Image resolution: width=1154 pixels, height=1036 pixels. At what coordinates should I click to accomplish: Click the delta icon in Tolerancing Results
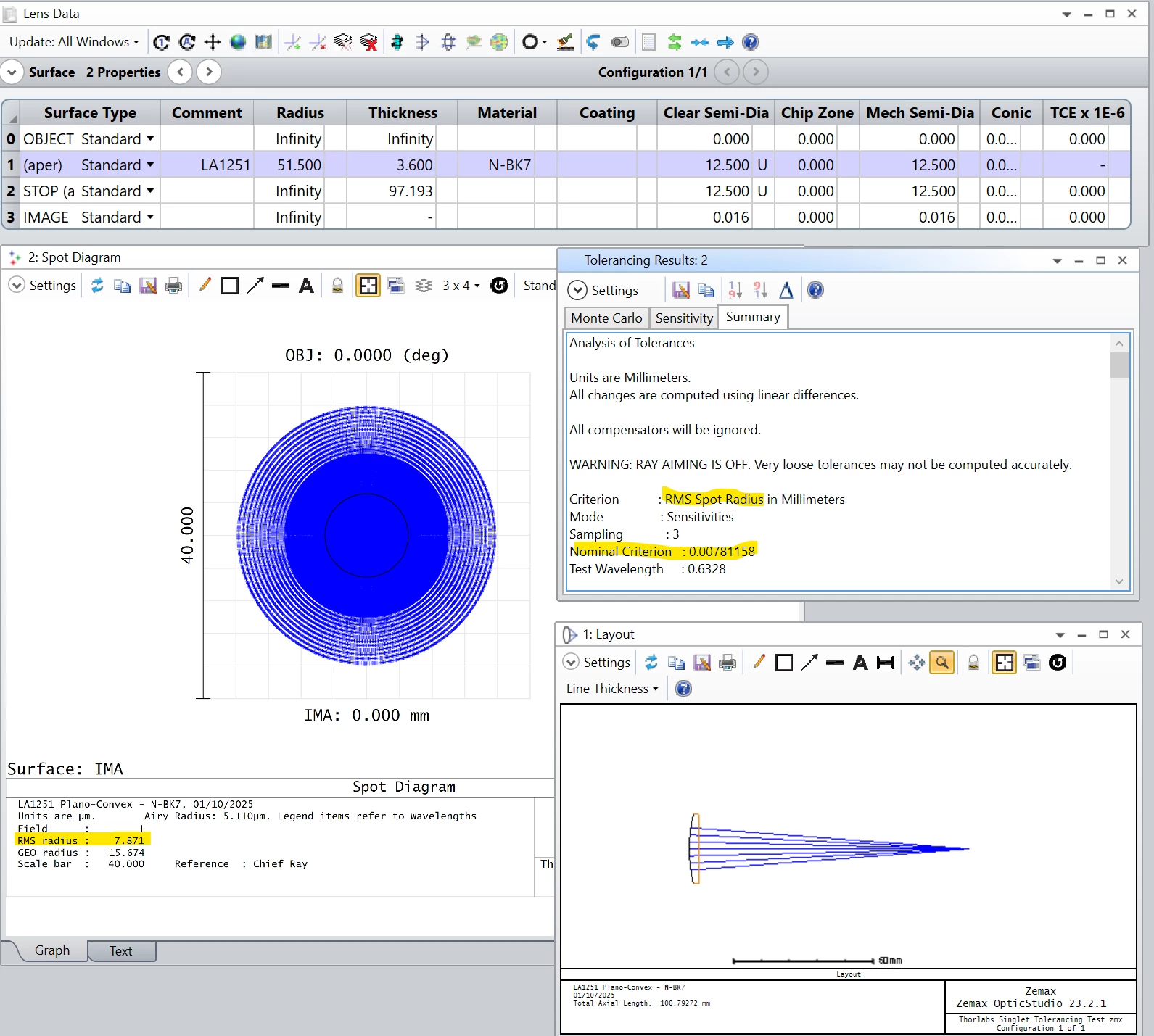point(786,290)
